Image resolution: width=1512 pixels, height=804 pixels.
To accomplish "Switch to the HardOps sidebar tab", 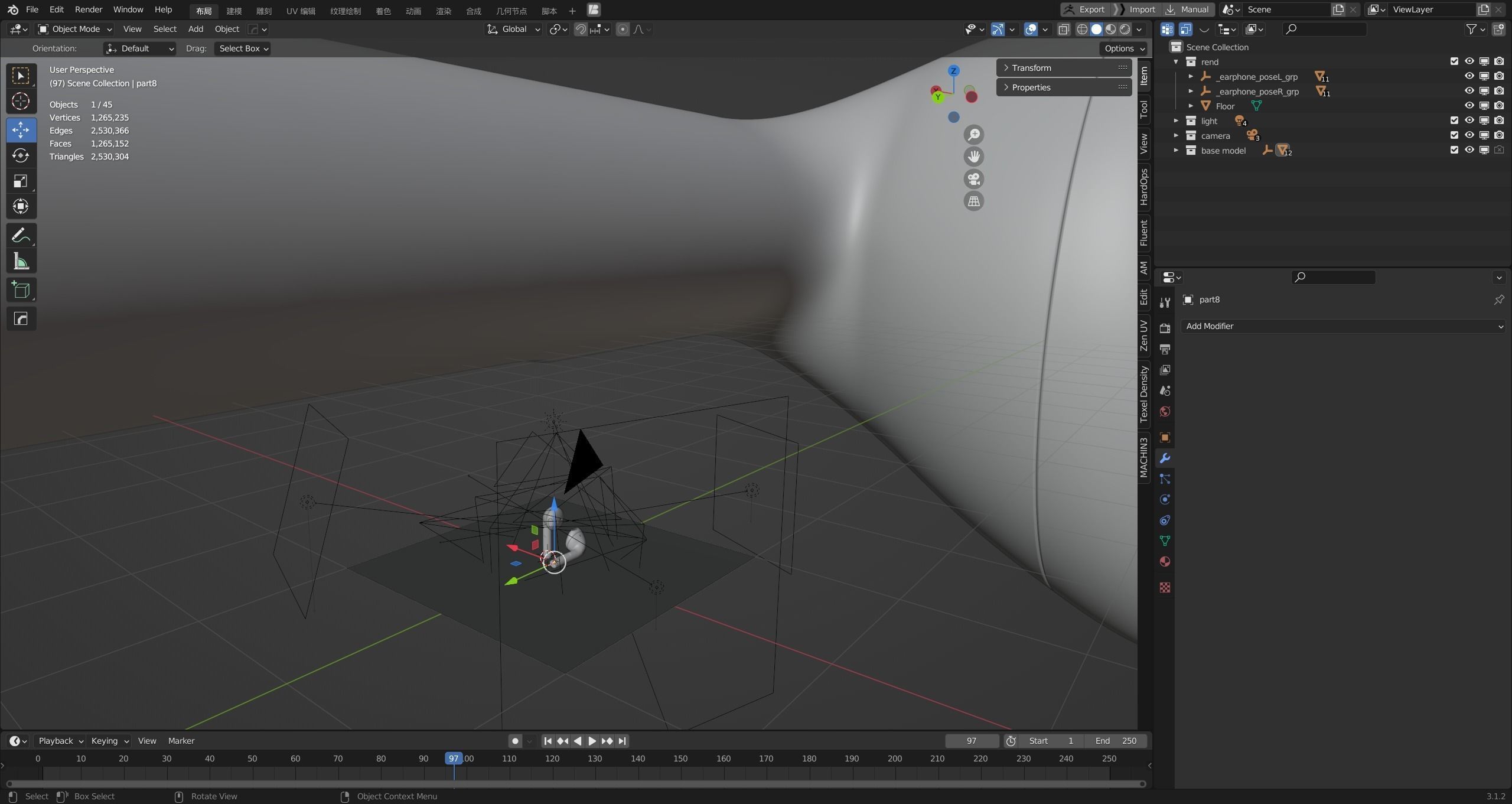I will 1144,187.
